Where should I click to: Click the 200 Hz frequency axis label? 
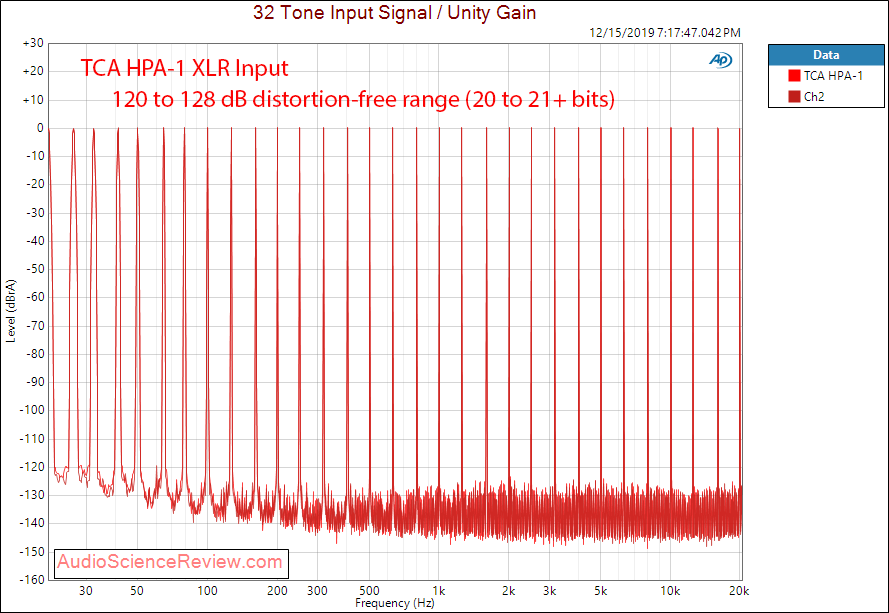pos(277,591)
